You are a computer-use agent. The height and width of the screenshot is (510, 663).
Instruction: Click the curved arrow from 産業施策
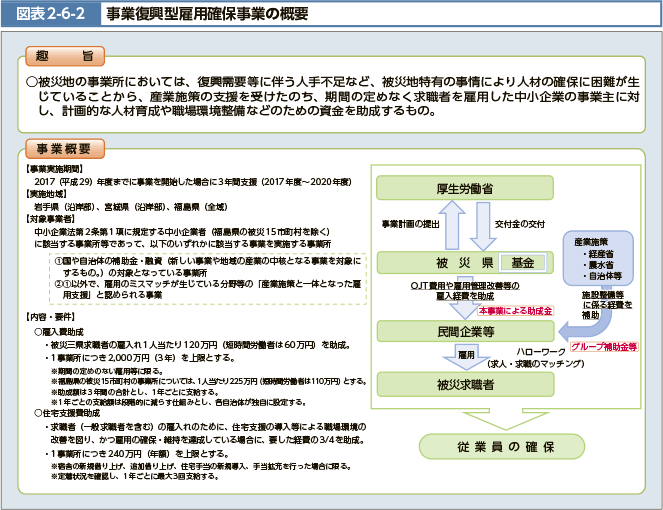(575, 318)
